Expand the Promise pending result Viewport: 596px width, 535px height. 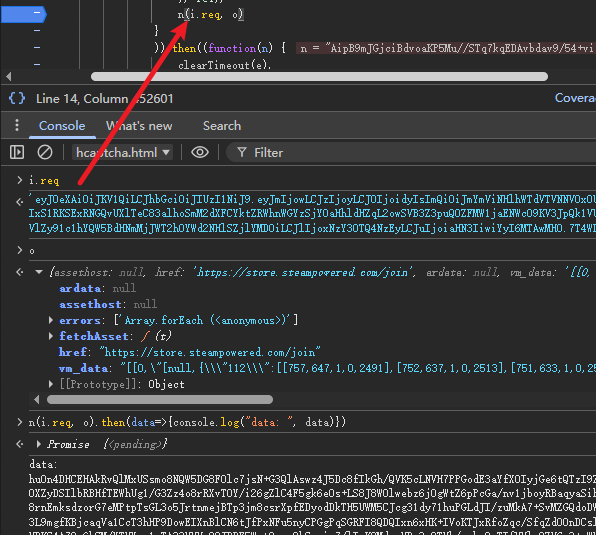pyautogui.click(x=38, y=444)
